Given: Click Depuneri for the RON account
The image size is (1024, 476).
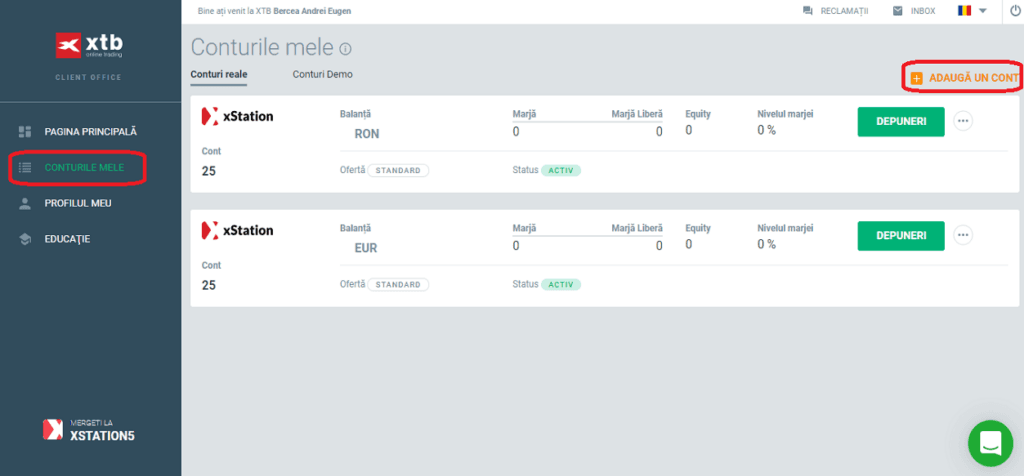Looking at the screenshot, I should [x=901, y=121].
